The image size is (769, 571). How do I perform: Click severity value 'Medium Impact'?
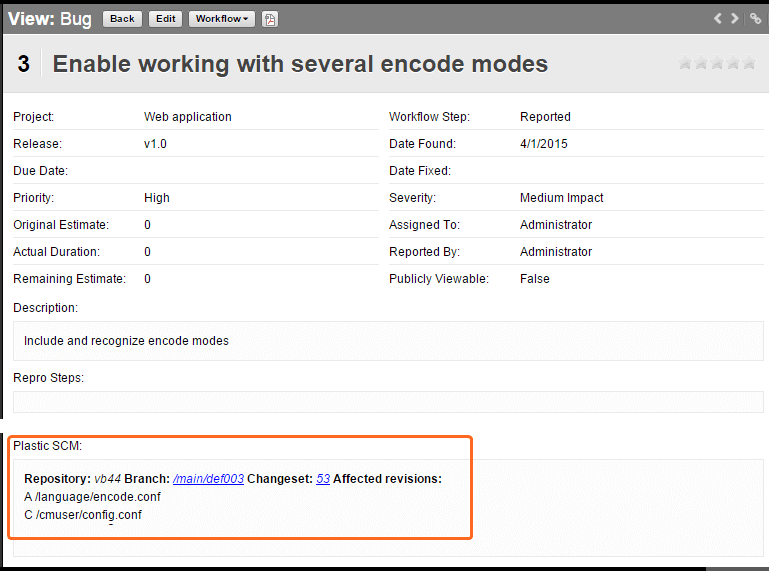(x=562, y=198)
